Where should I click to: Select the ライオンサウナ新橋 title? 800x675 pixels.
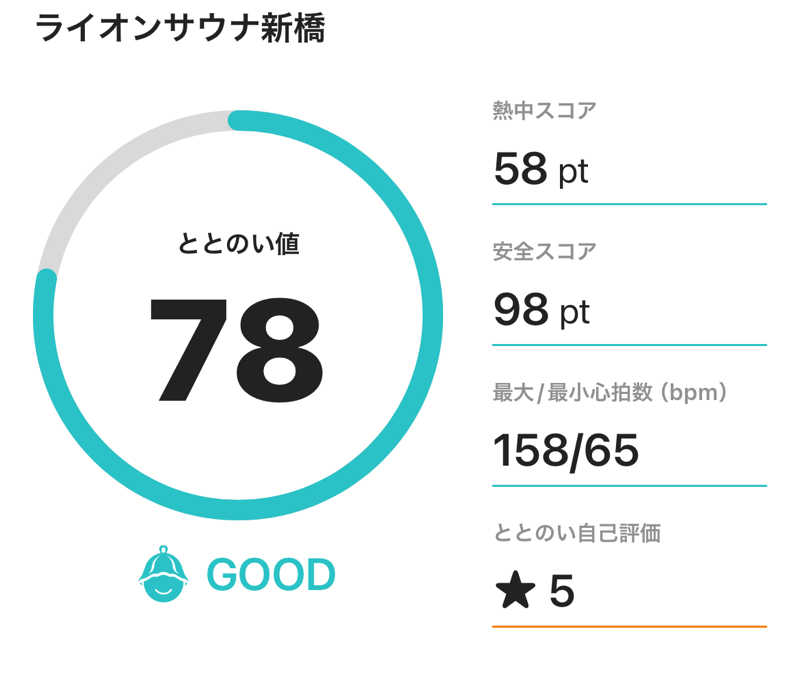[x=179, y=27]
